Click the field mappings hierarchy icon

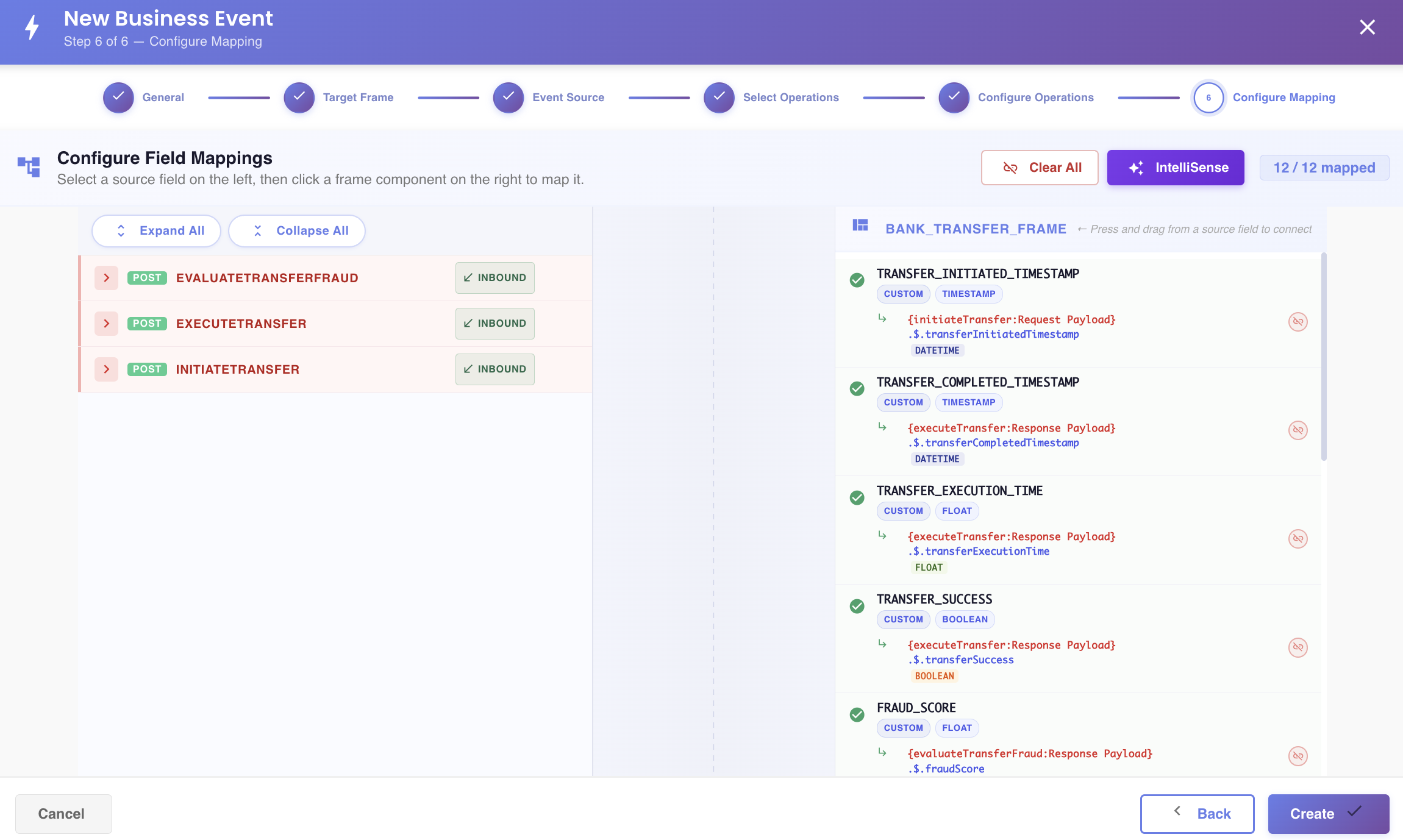click(29, 167)
